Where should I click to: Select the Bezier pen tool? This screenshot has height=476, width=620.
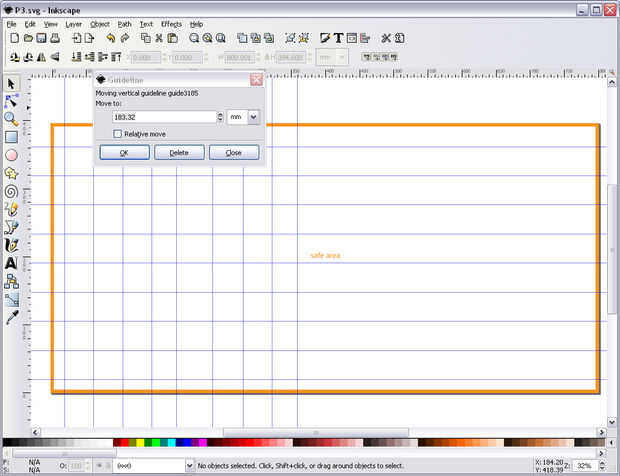click(11, 227)
